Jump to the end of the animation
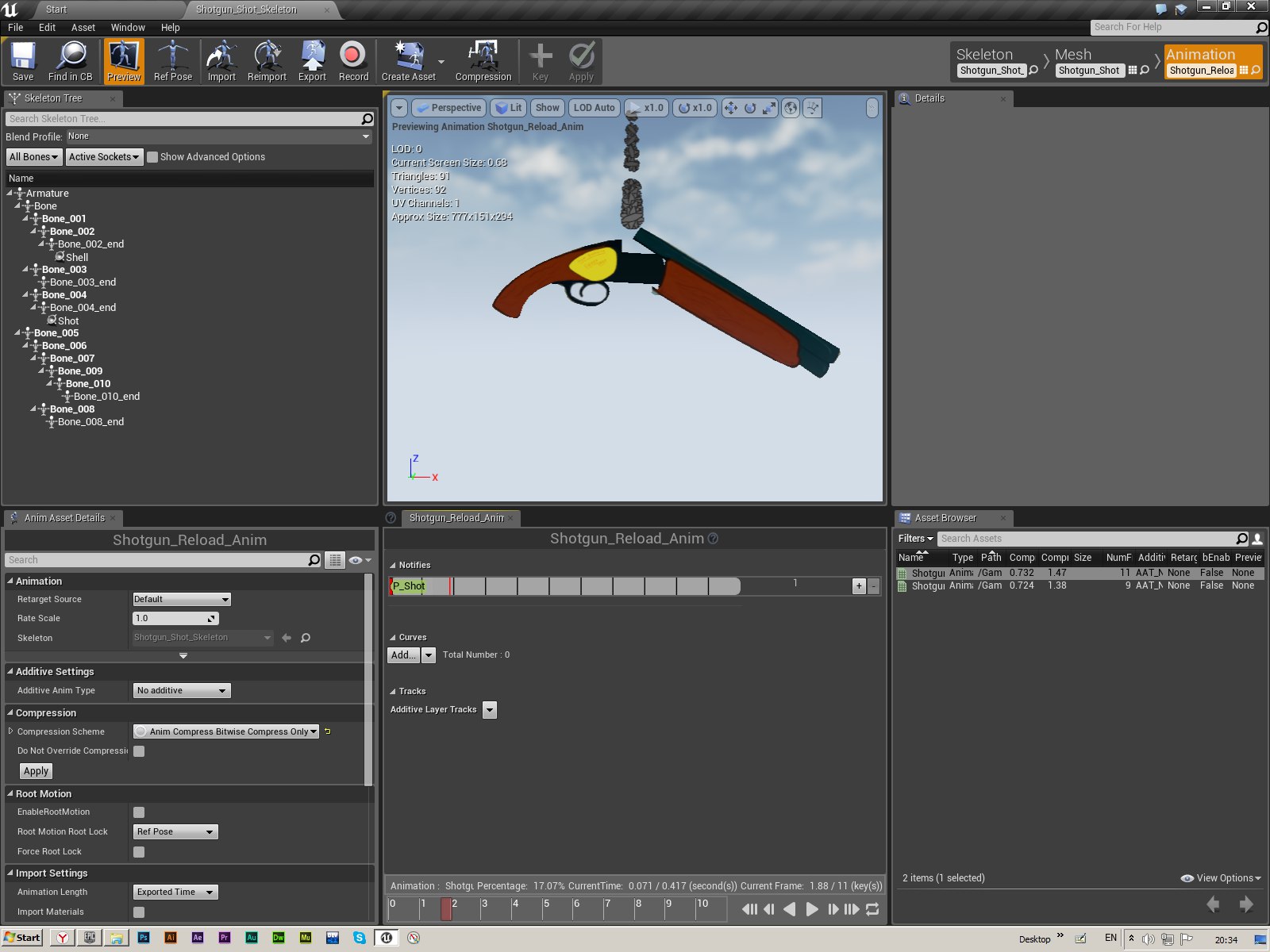This screenshot has height=952, width=1270. pyautogui.click(x=852, y=909)
